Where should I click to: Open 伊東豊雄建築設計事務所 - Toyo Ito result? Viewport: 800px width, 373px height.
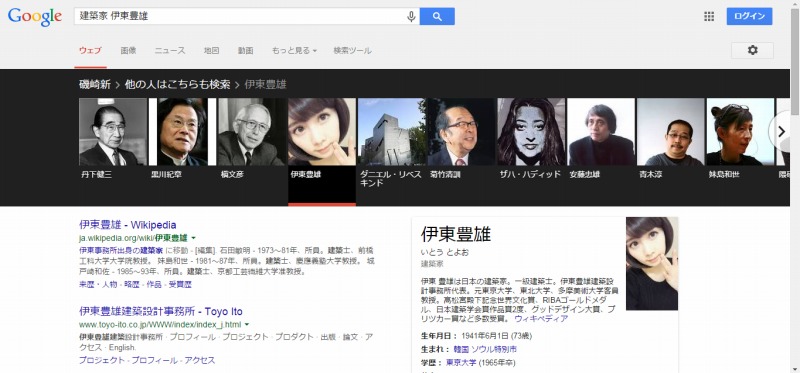(x=161, y=311)
